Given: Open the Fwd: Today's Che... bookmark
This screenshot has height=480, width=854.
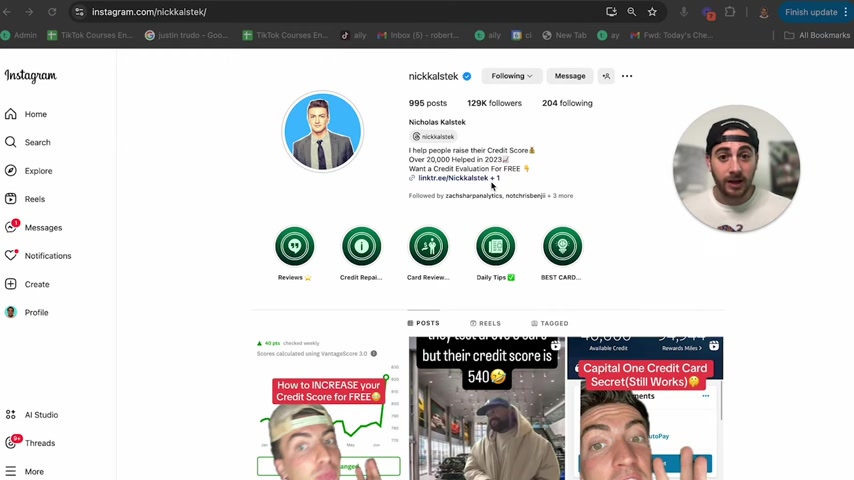Looking at the screenshot, I should [672, 35].
